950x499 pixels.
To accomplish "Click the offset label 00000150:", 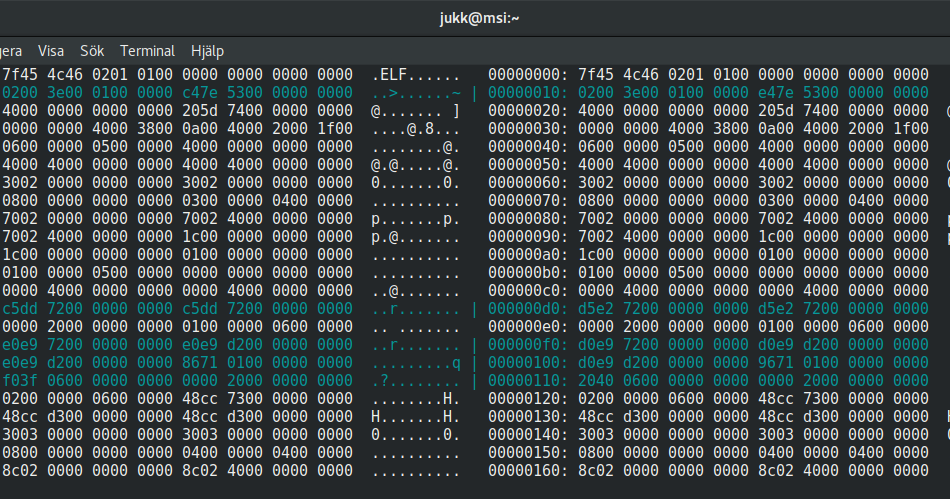I will [x=528, y=452].
